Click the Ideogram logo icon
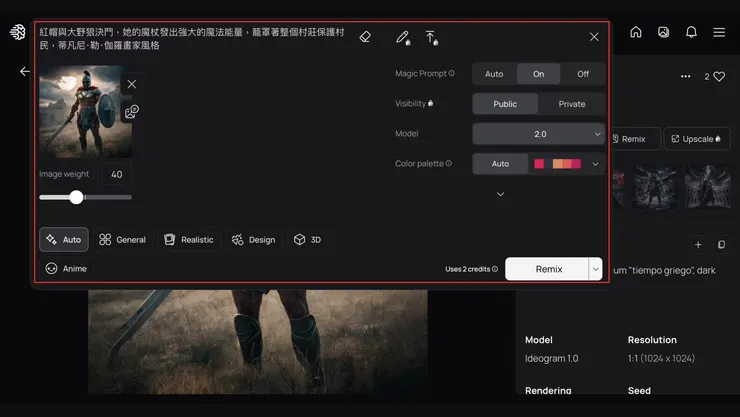The image size is (740, 417). tap(17, 32)
